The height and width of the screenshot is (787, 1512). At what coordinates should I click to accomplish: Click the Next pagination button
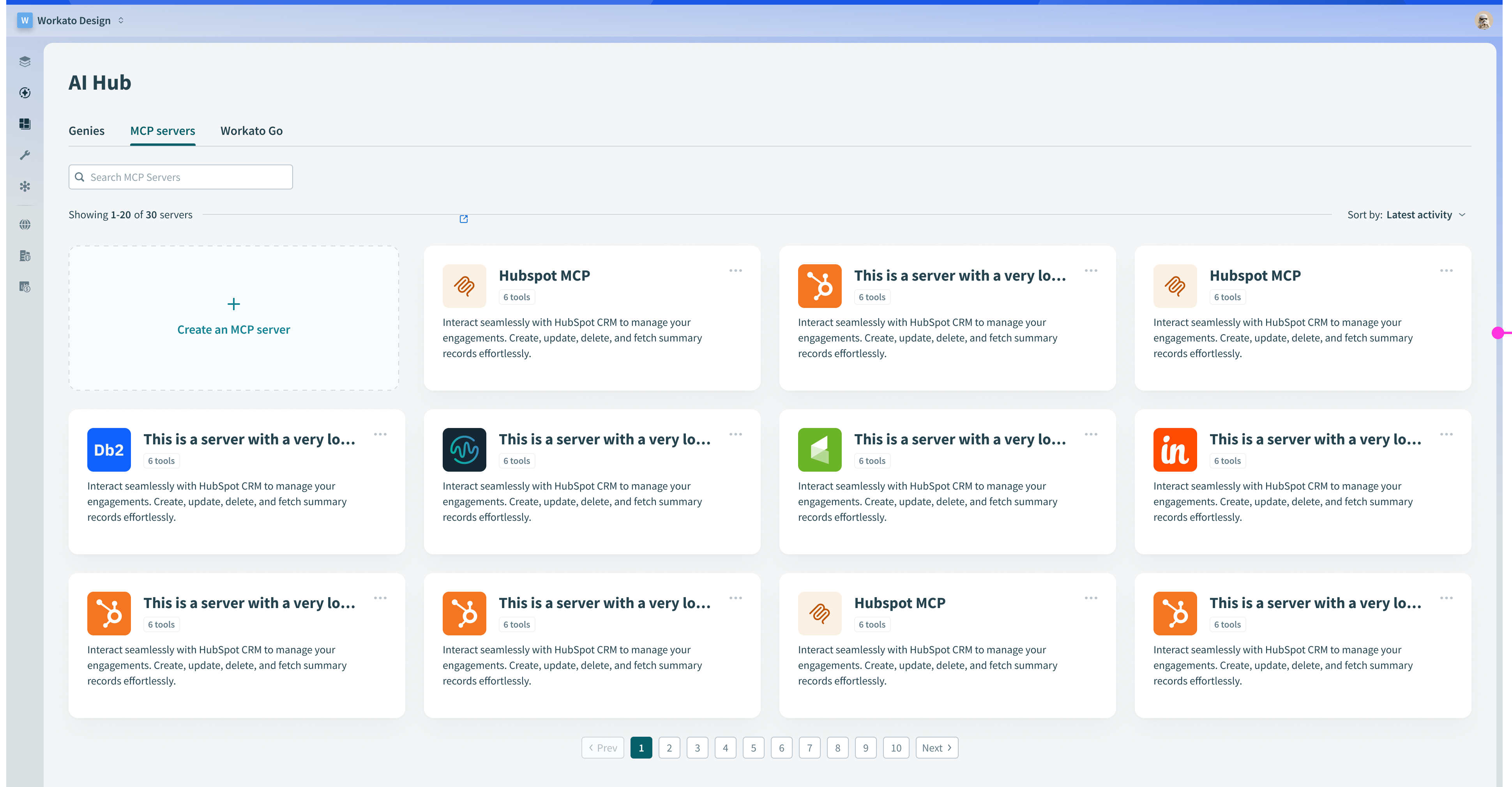937,748
